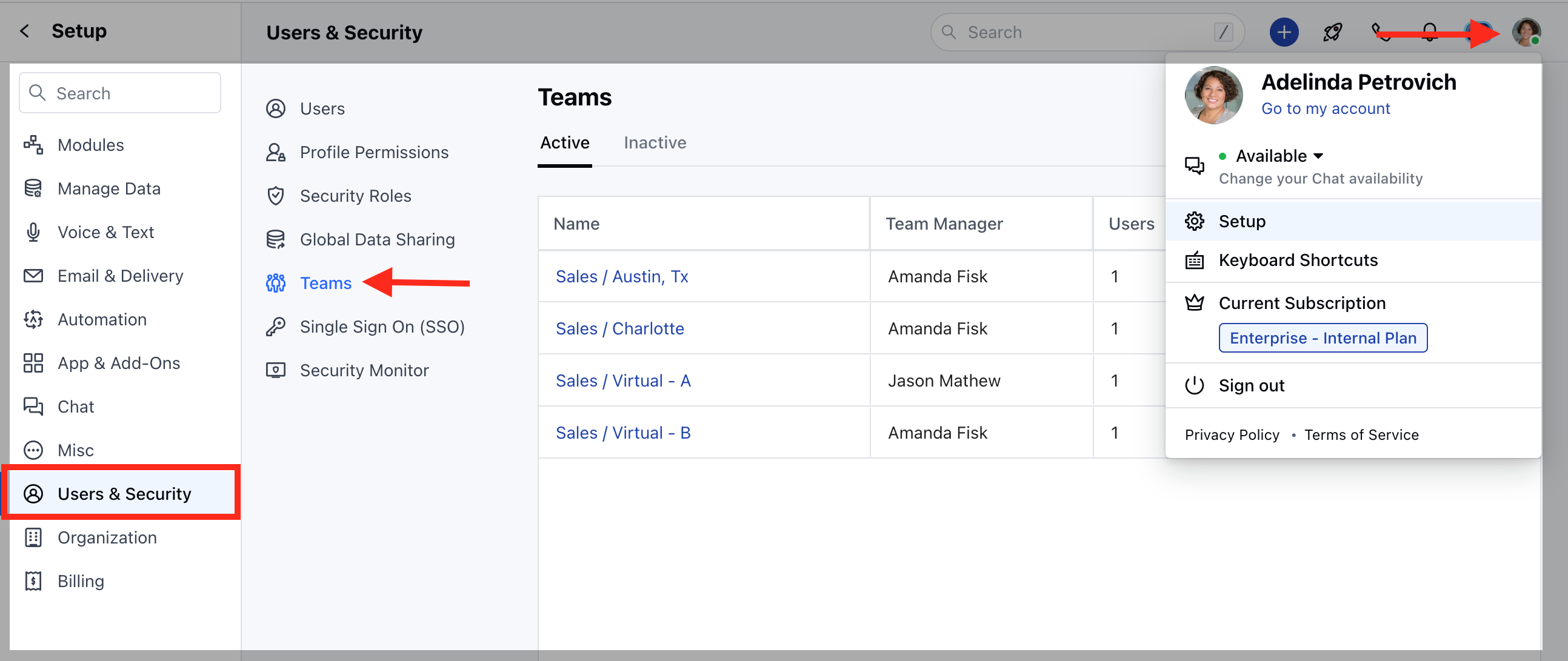The width and height of the screenshot is (1568, 661).
Task: Click the Single Sign On key icon
Action: [x=275, y=327]
